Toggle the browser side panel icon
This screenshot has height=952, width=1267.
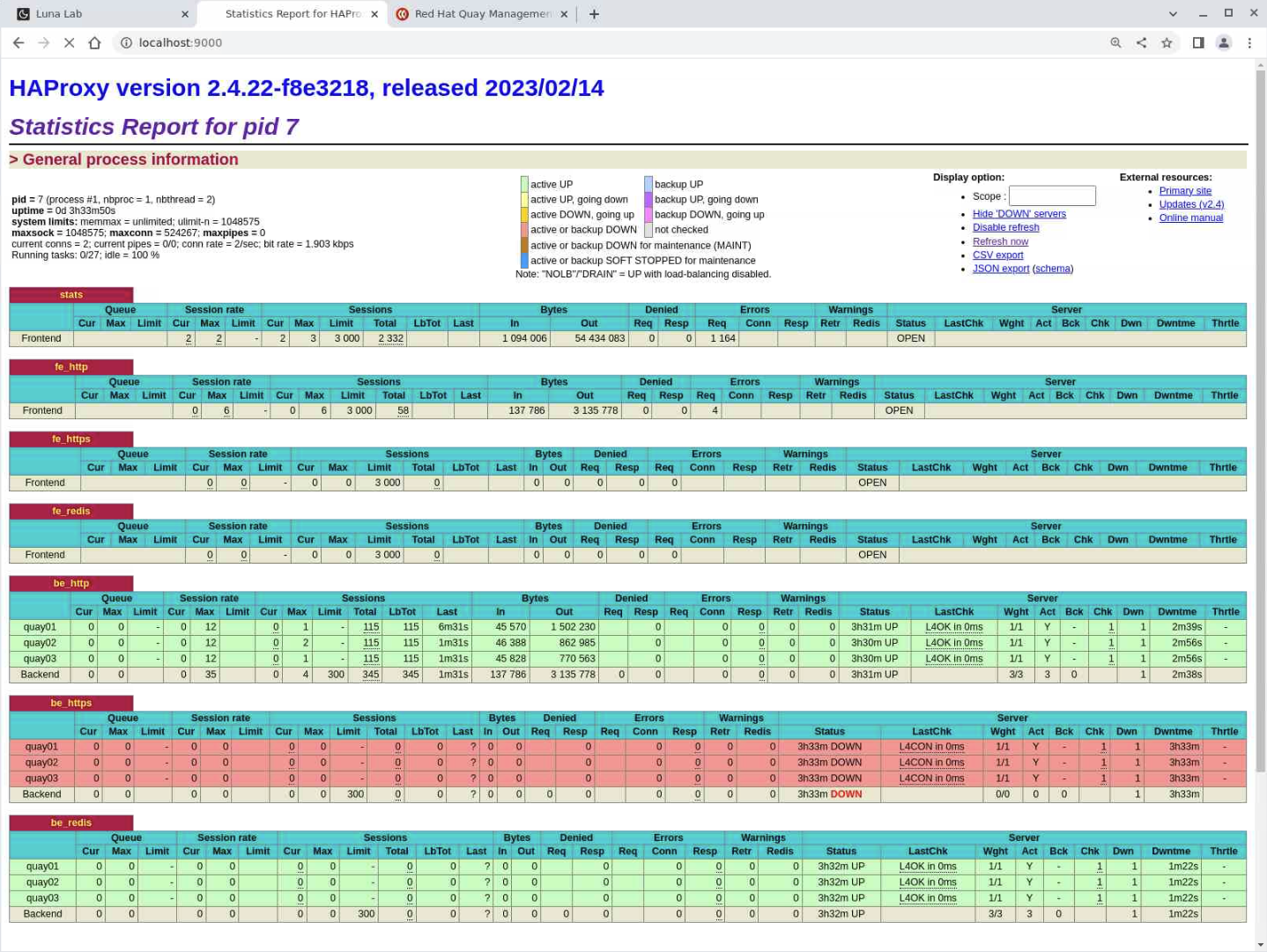pos(1198,42)
